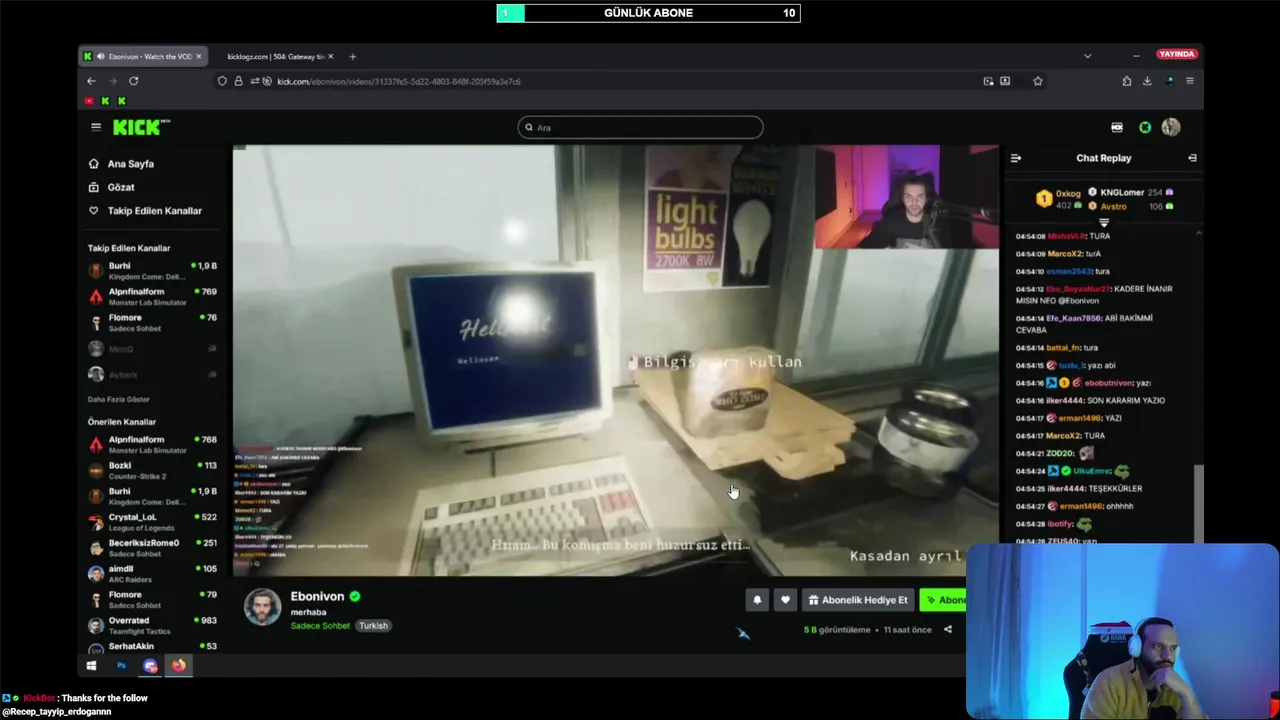Click the 0xkog top gifter entry
This screenshot has height=720, width=1280.
point(1059,199)
